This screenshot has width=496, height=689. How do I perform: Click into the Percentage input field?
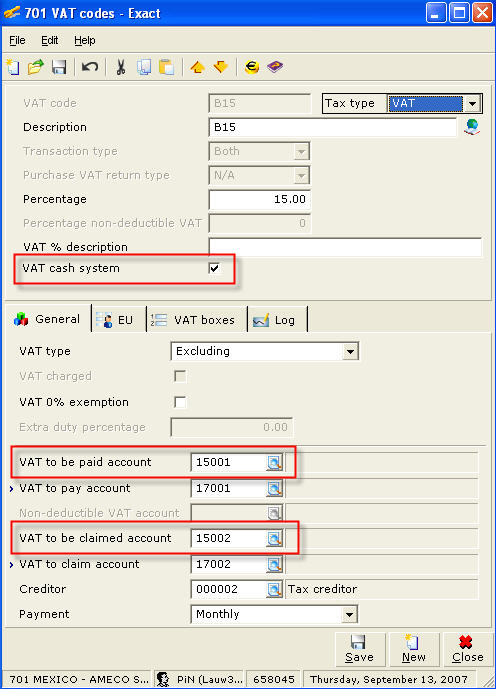coord(260,199)
